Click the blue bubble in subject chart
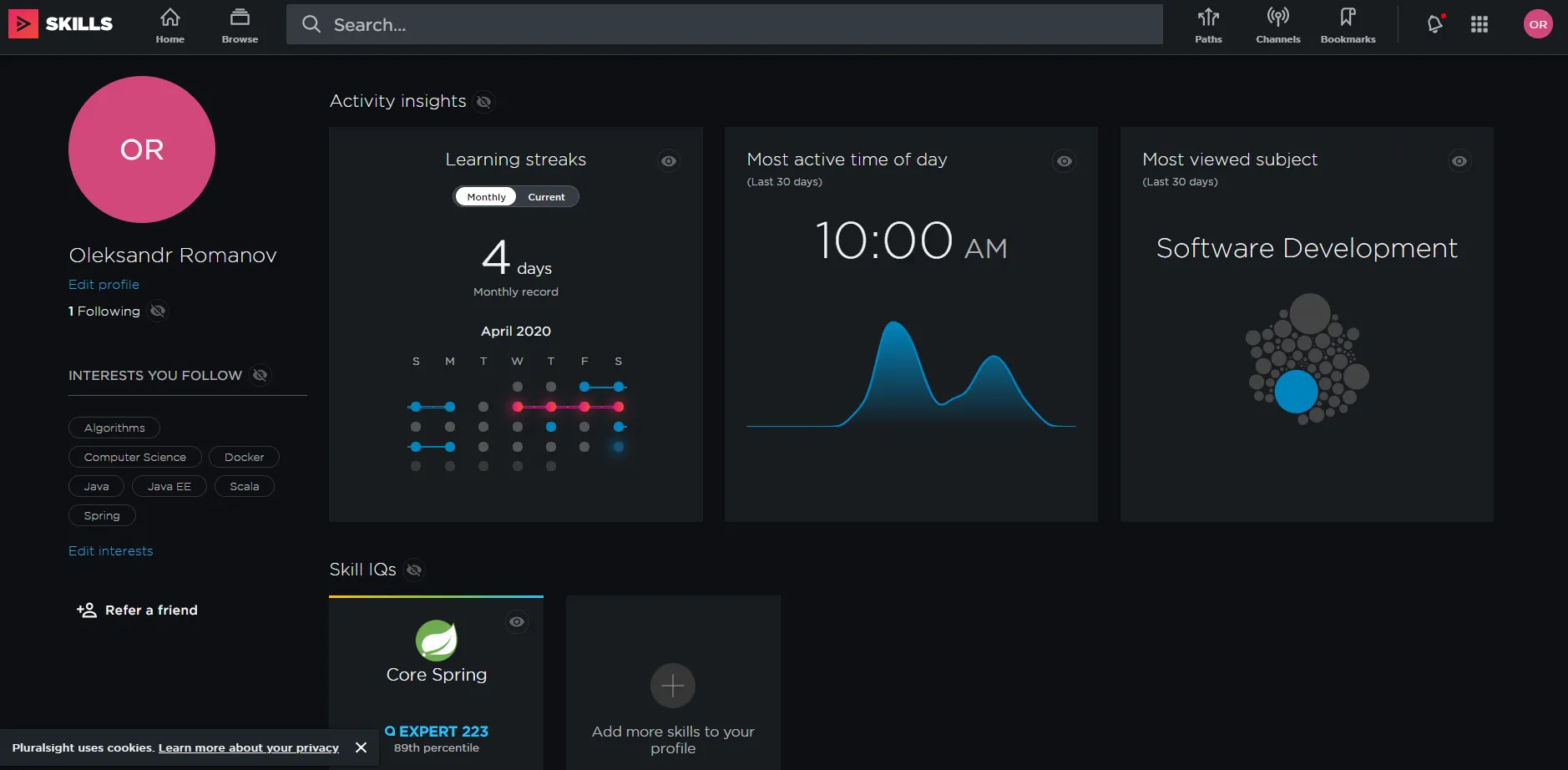 [1296, 392]
